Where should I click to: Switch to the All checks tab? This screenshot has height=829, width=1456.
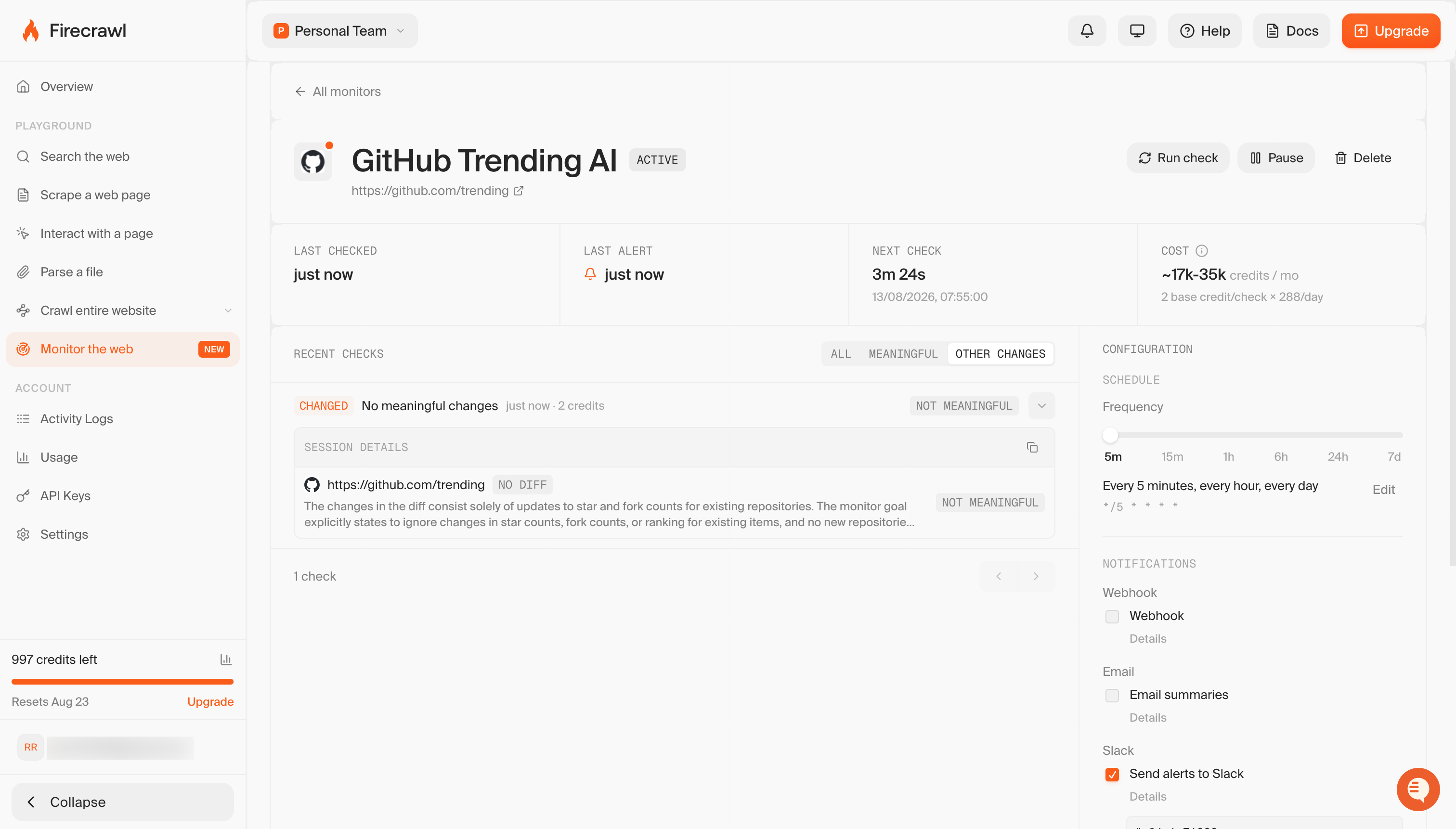click(x=841, y=353)
